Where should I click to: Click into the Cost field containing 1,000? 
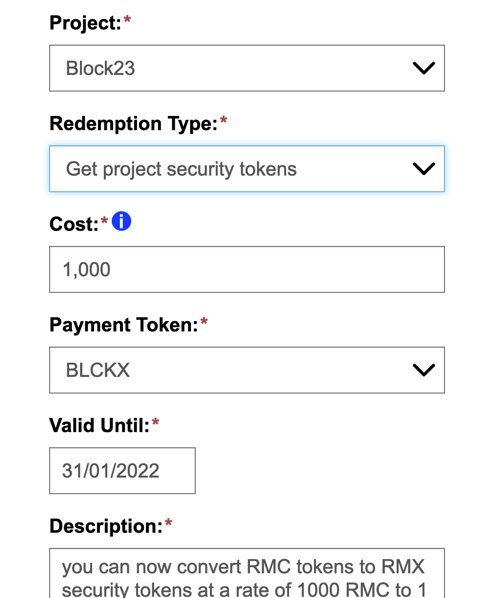tap(247, 269)
